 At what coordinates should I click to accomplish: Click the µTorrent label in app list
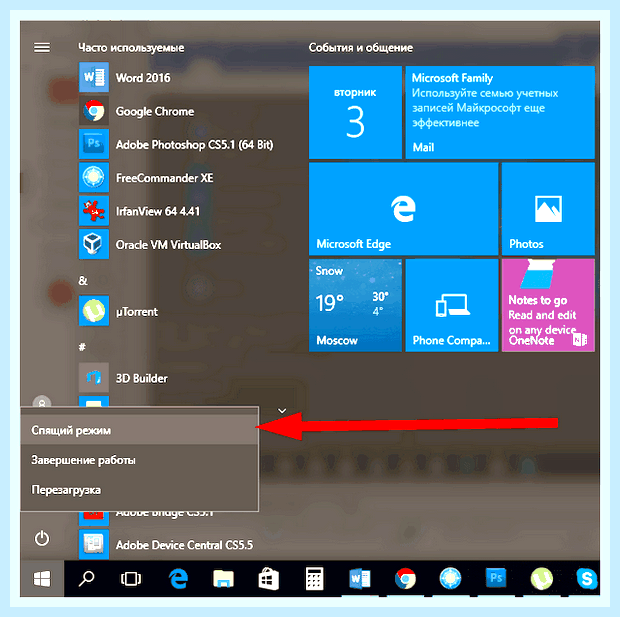pos(136,312)
